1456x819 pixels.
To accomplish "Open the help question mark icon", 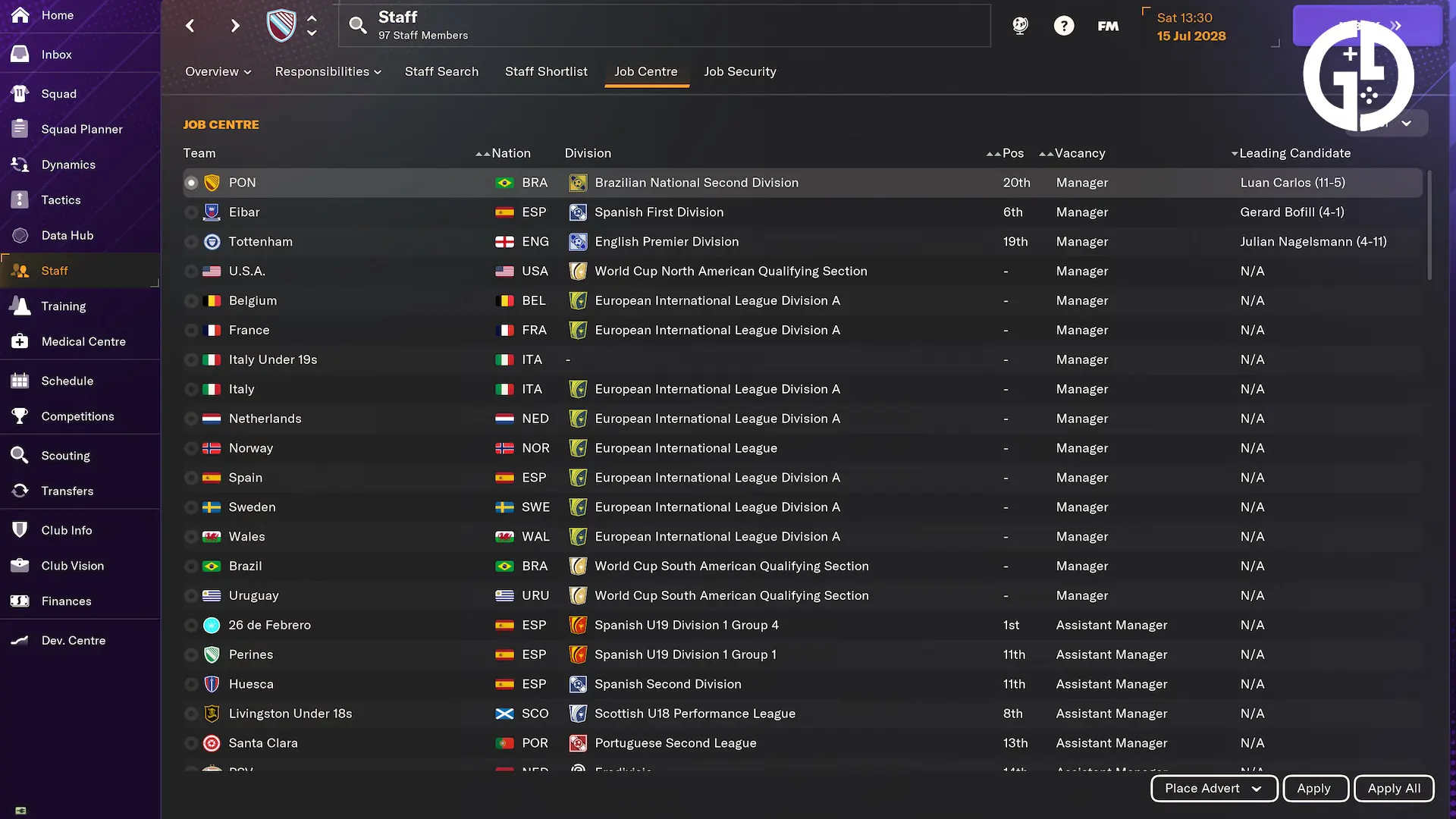I will [x=1064, y=26].
